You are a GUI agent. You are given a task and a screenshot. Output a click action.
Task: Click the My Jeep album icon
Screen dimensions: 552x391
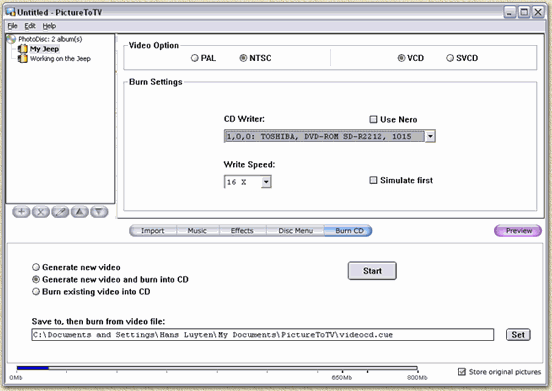tap(23, 49)
